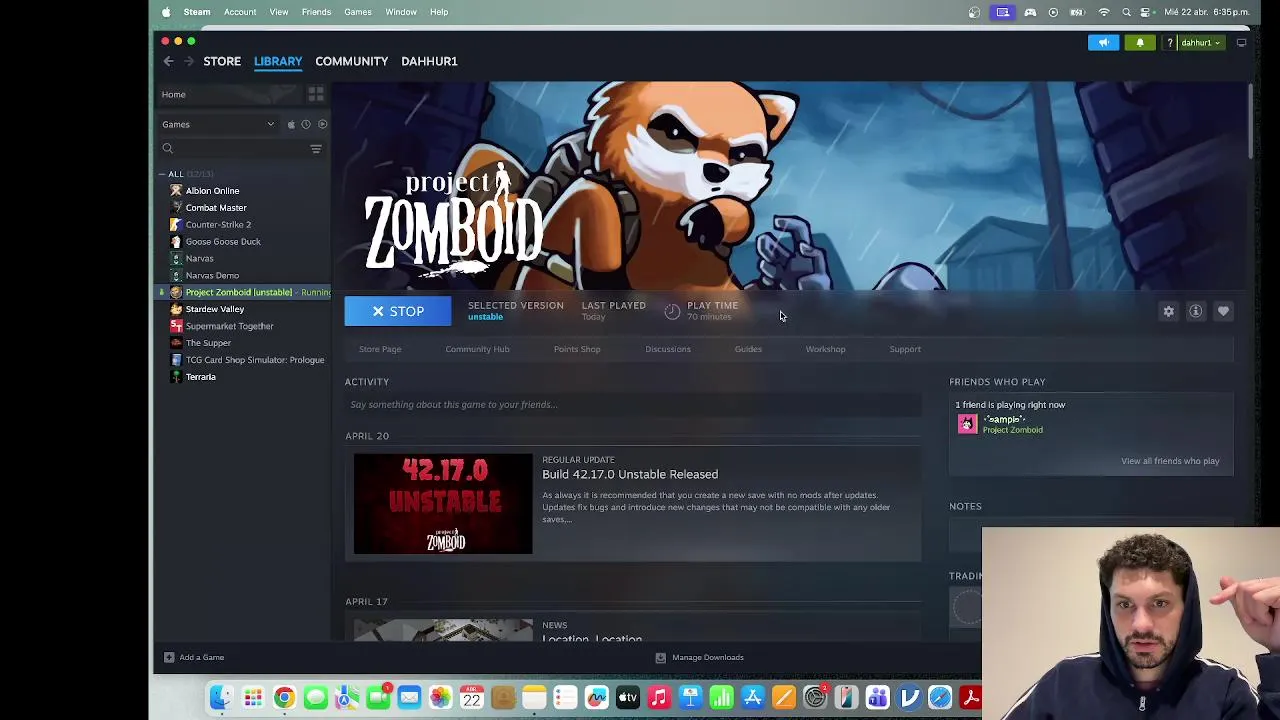
Task: Open the library grid collections view icon
Action: pyautogui.click(x=315, y=94)
